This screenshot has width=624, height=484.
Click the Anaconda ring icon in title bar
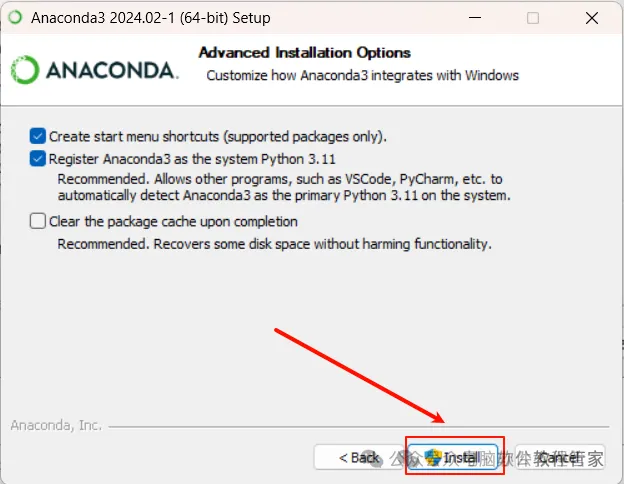tap(16, 17)
